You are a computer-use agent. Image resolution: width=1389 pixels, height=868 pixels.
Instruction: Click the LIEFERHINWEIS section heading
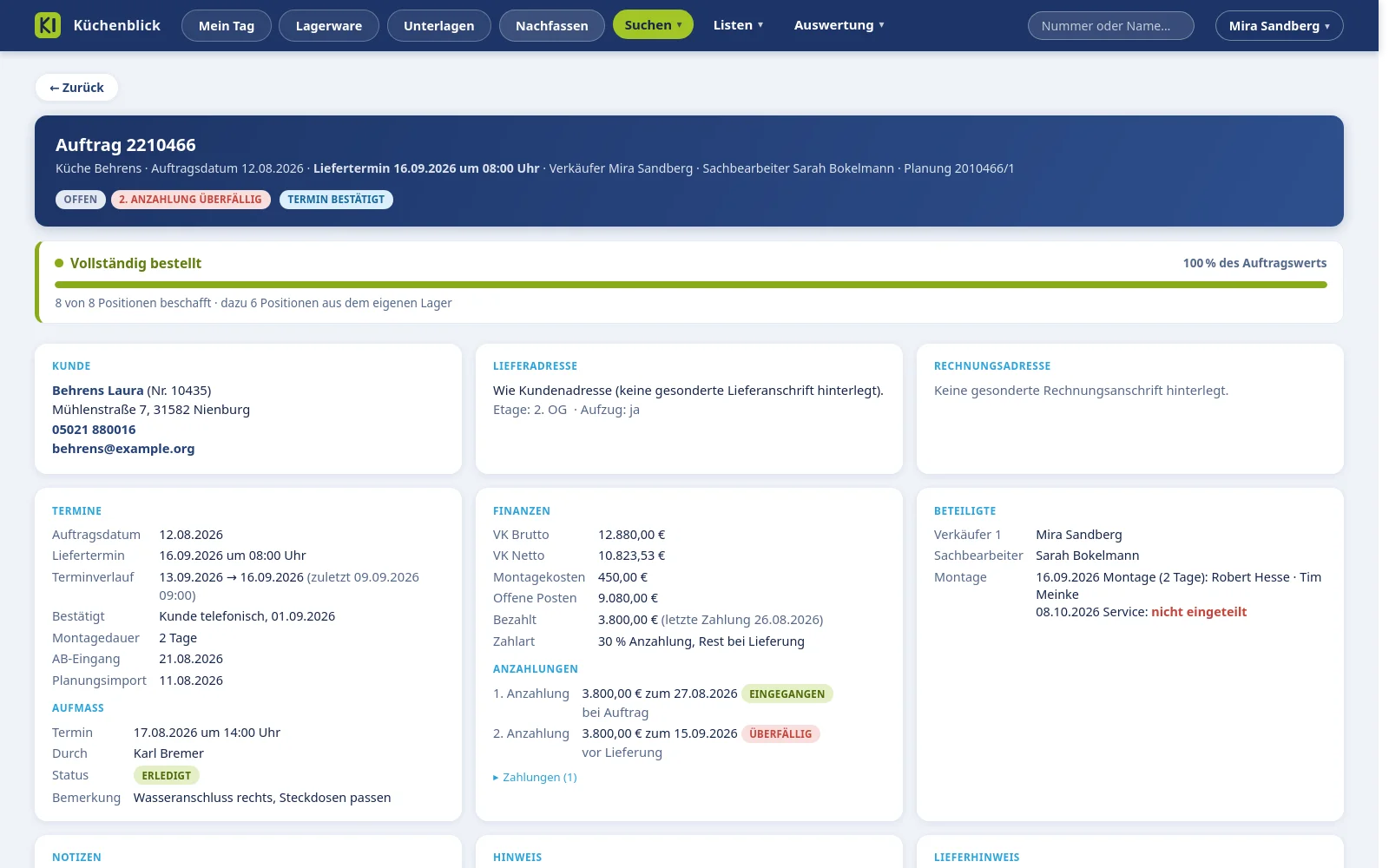pyautogui.click(x=977, y=858)
